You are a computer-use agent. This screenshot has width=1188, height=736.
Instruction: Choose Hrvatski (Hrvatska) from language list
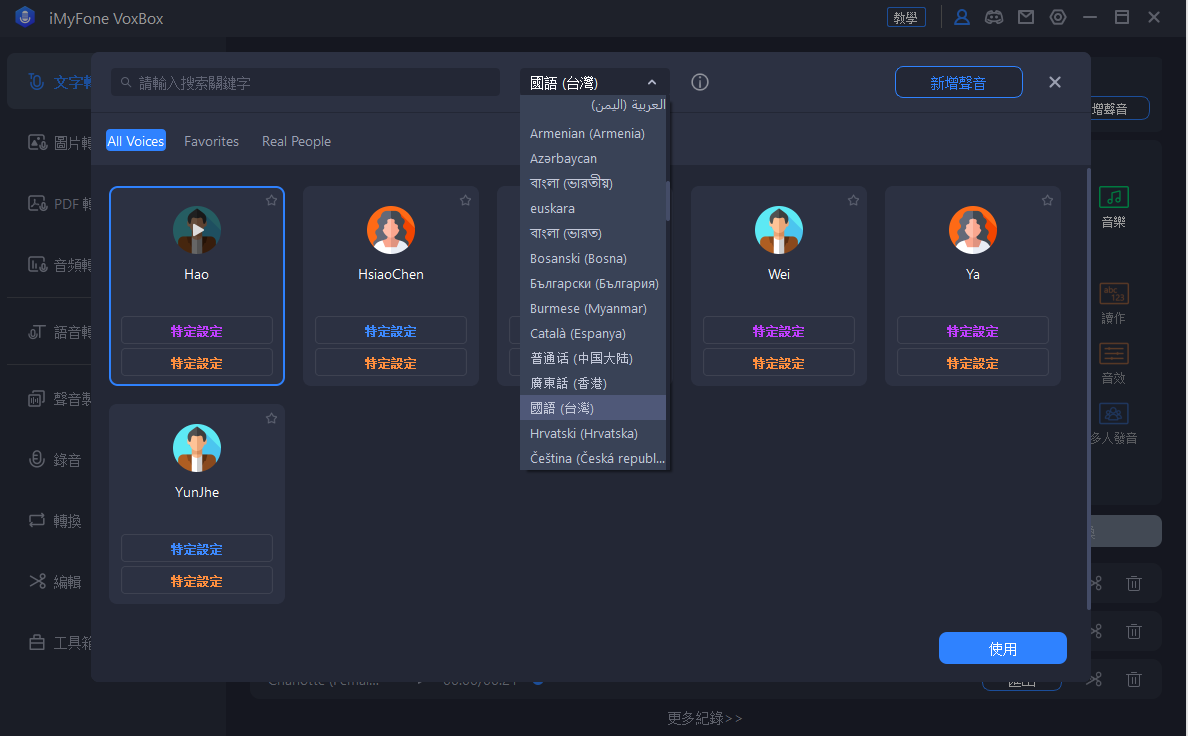pos(592,434)
